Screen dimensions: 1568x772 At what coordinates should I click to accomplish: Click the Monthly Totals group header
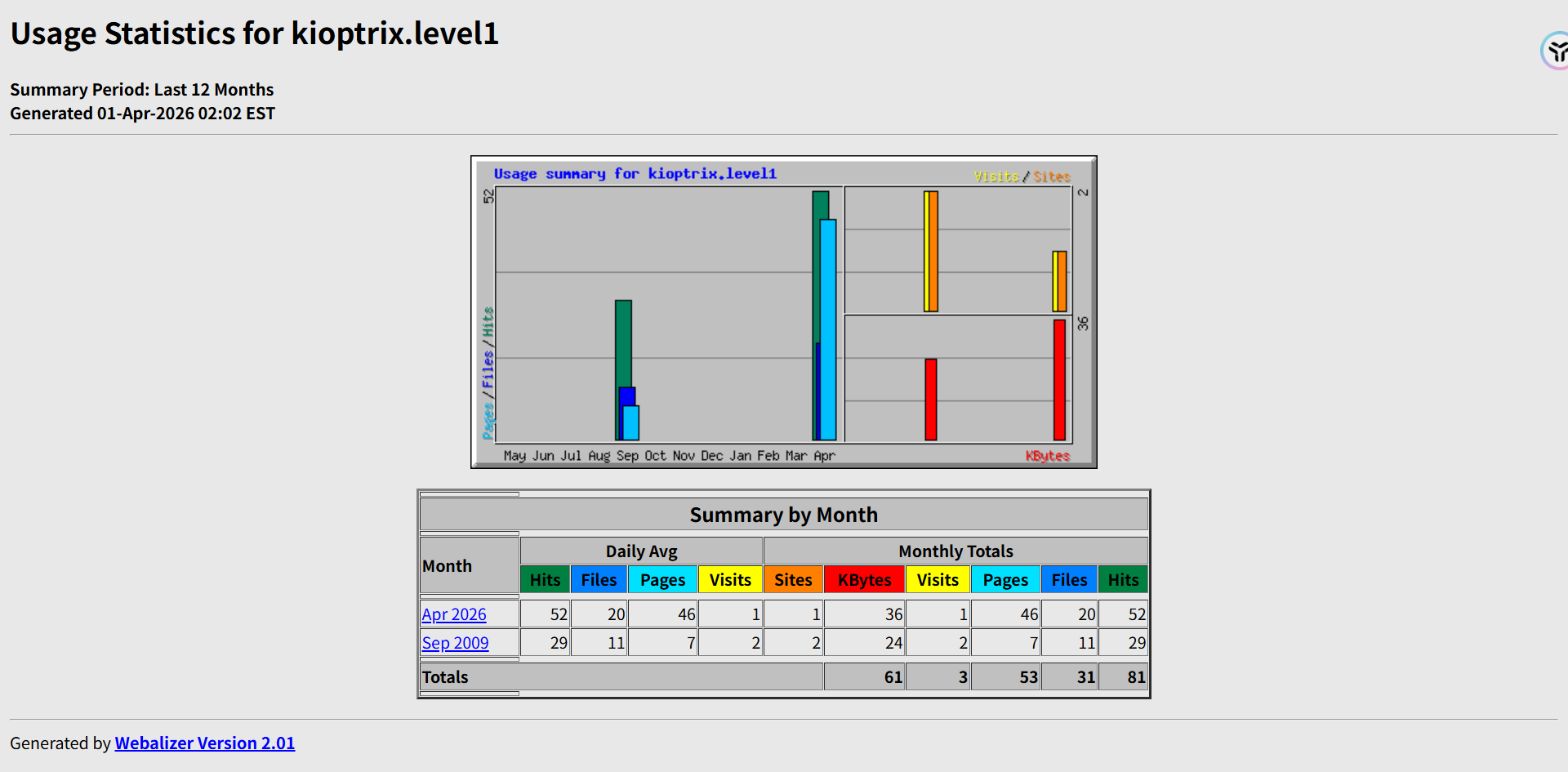point(955,551)
